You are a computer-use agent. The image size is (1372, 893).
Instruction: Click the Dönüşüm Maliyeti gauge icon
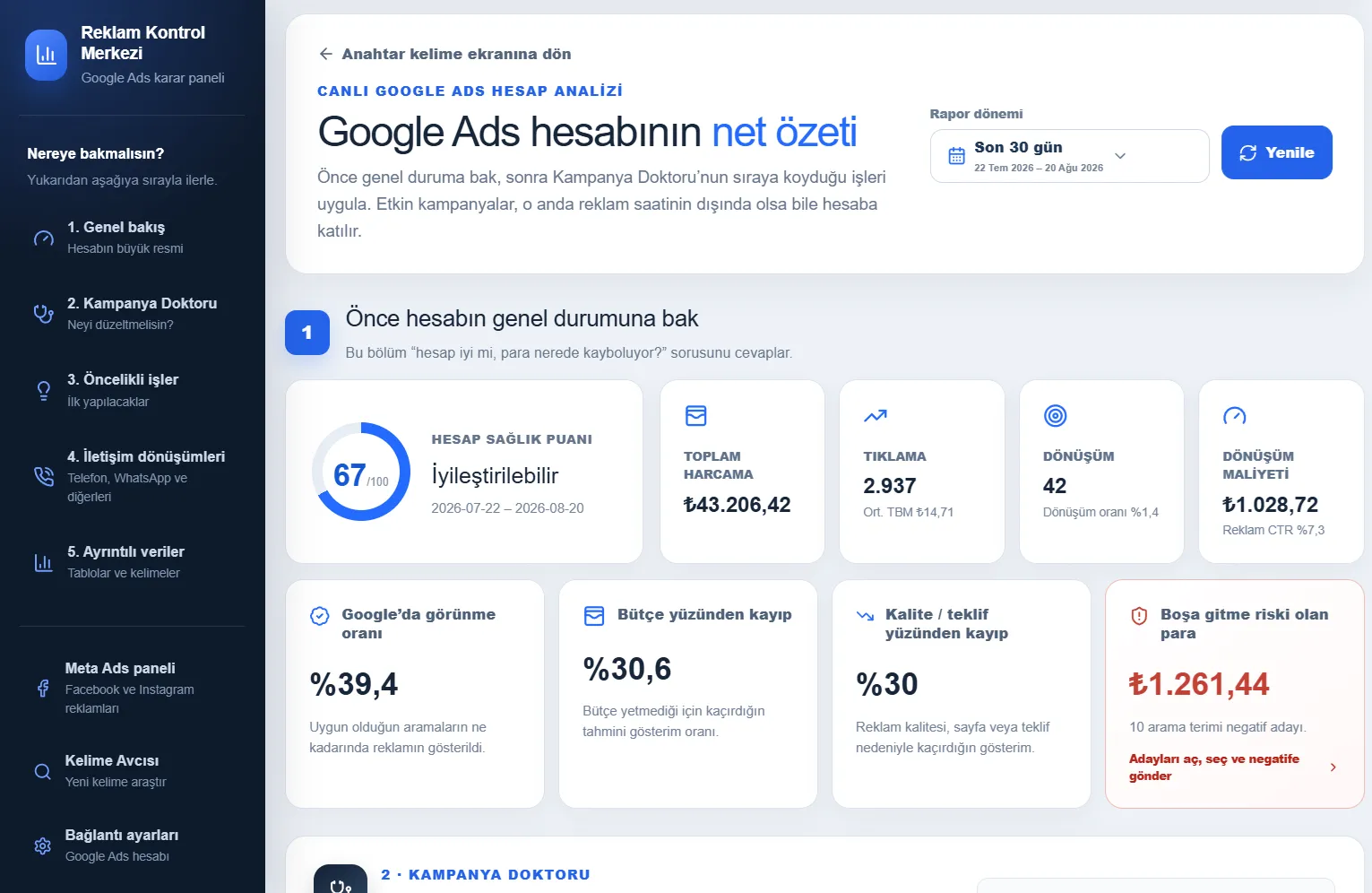pos(1234,416)
